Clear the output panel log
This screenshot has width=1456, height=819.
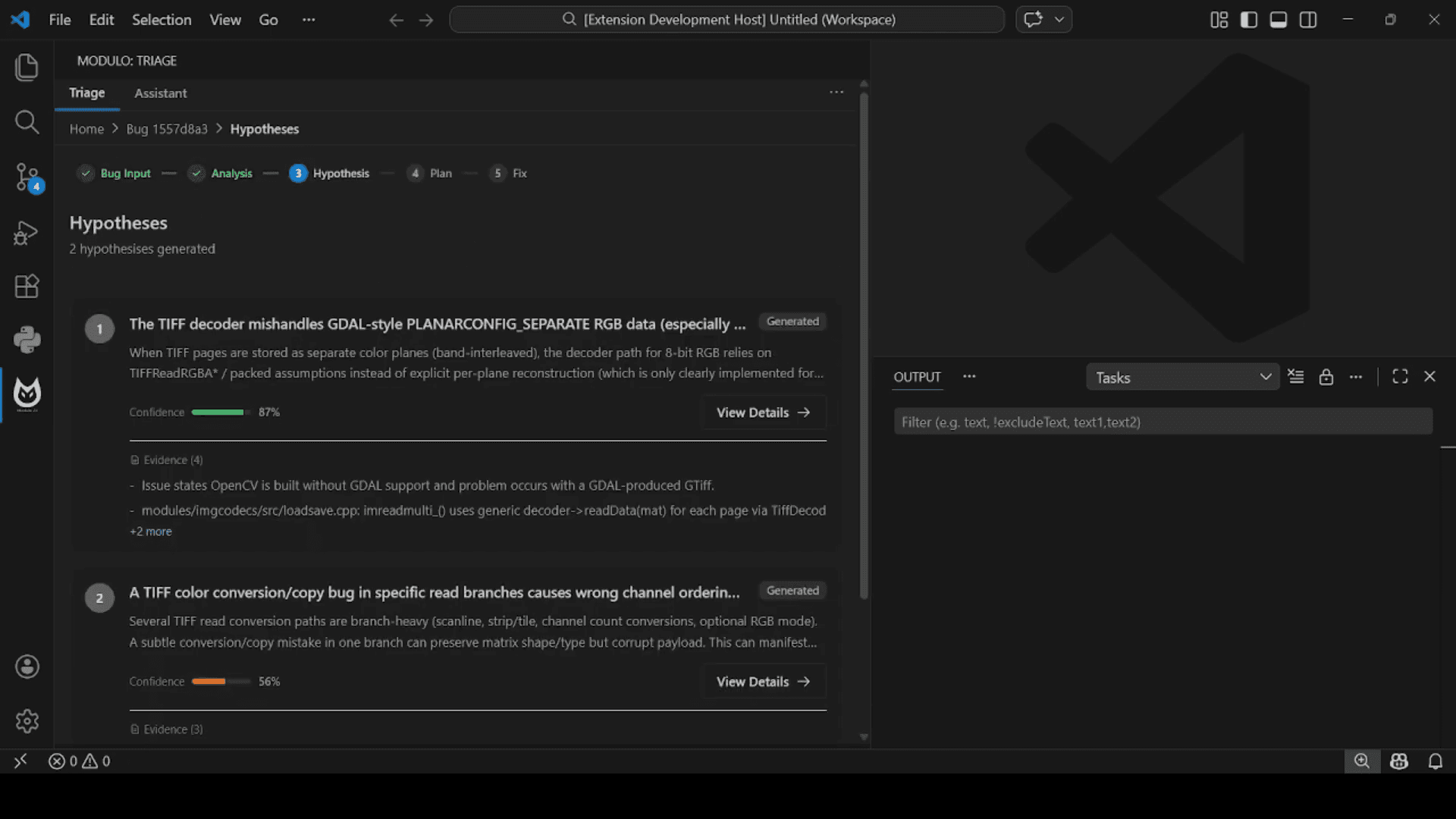coord(1296,377)
